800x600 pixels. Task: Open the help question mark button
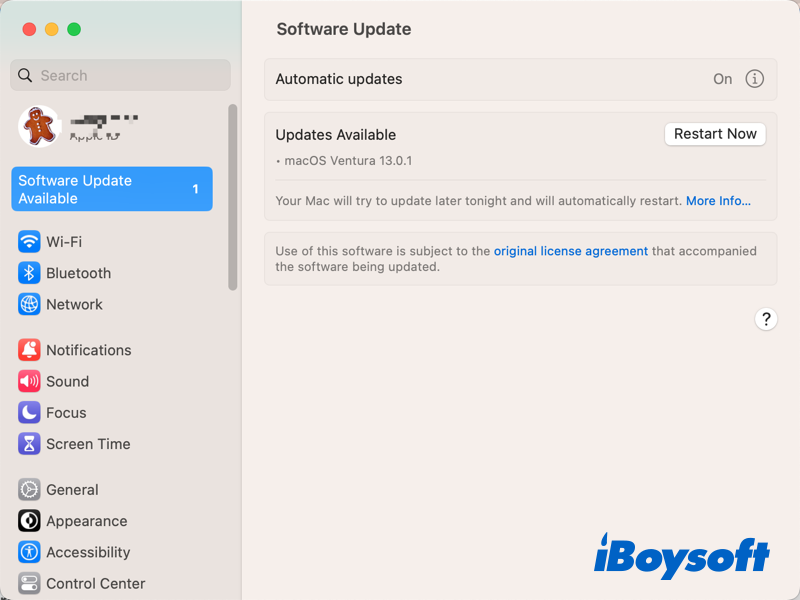[x=766, y=318]
